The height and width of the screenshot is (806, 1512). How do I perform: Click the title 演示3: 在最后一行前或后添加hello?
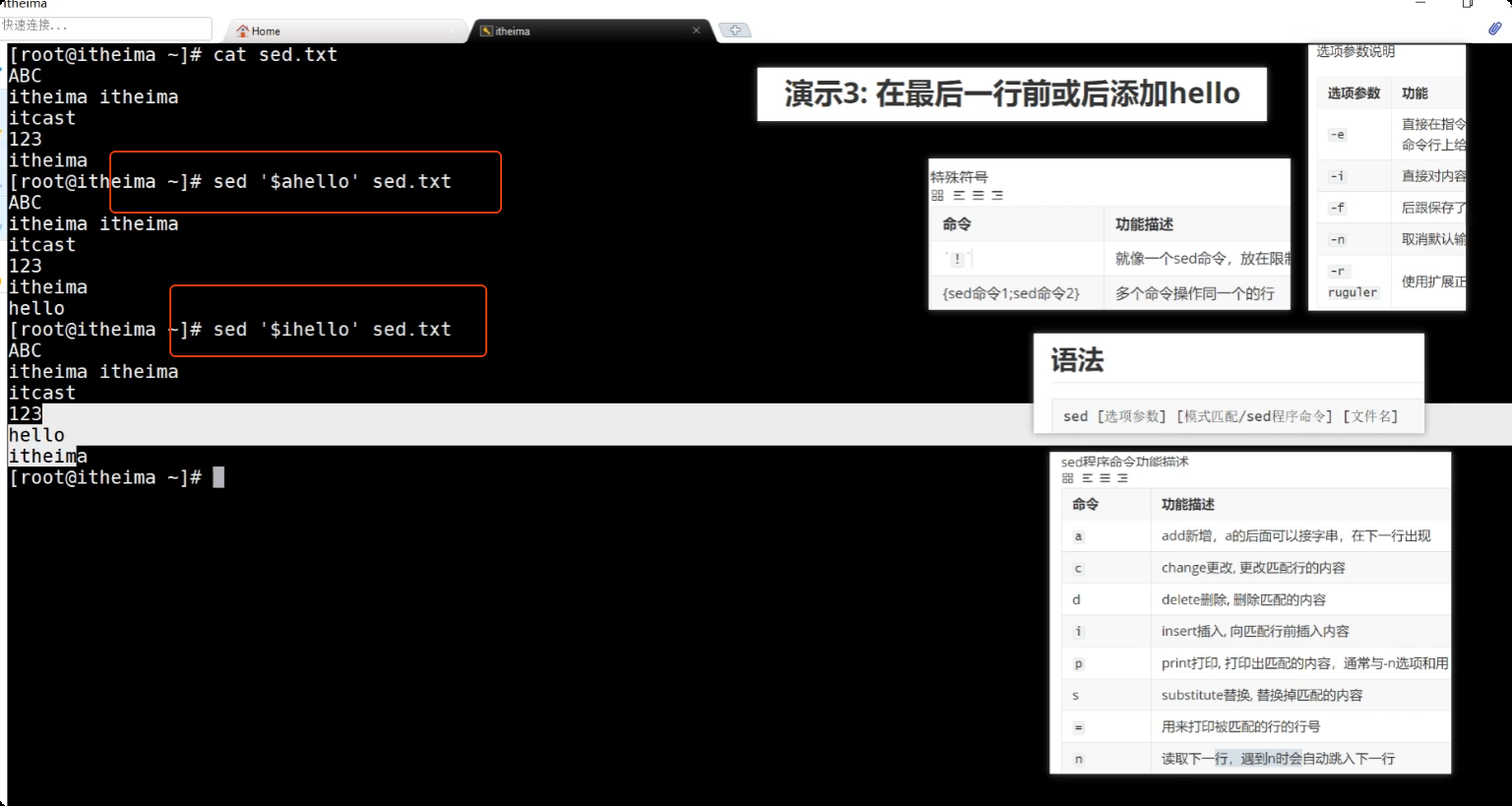(x=1012, y=93)
